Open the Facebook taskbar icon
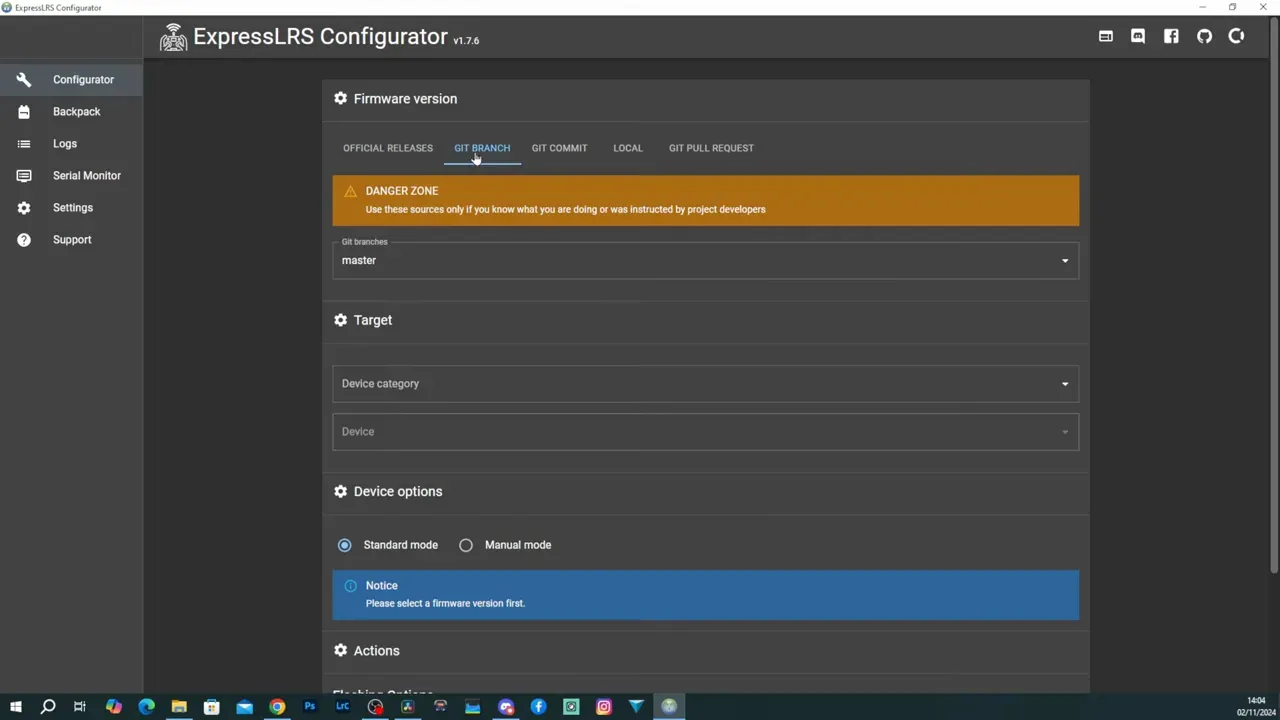 pyautogui.click(x=538, y=707)
